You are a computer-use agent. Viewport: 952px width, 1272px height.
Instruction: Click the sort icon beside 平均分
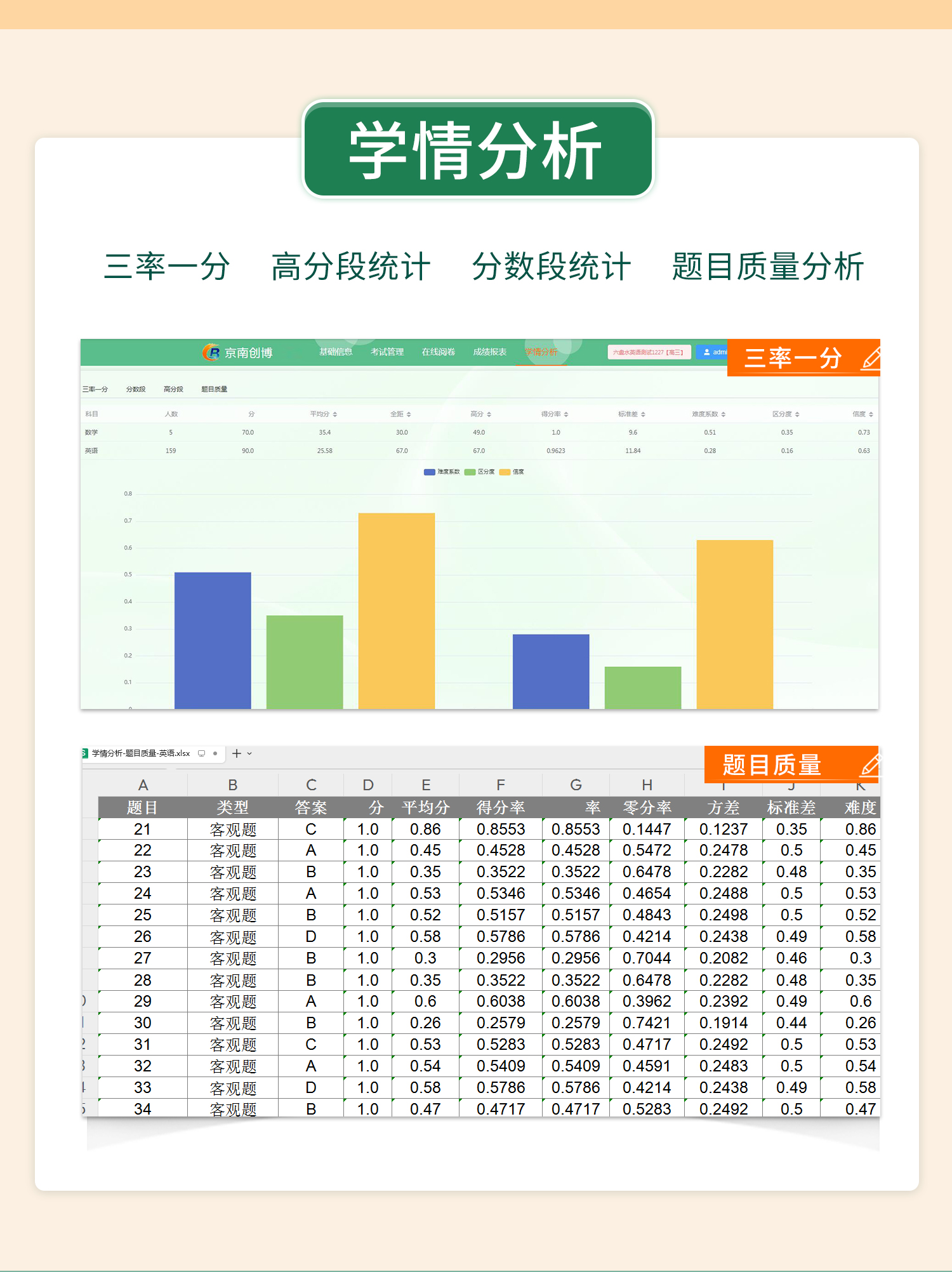(335, 414)
